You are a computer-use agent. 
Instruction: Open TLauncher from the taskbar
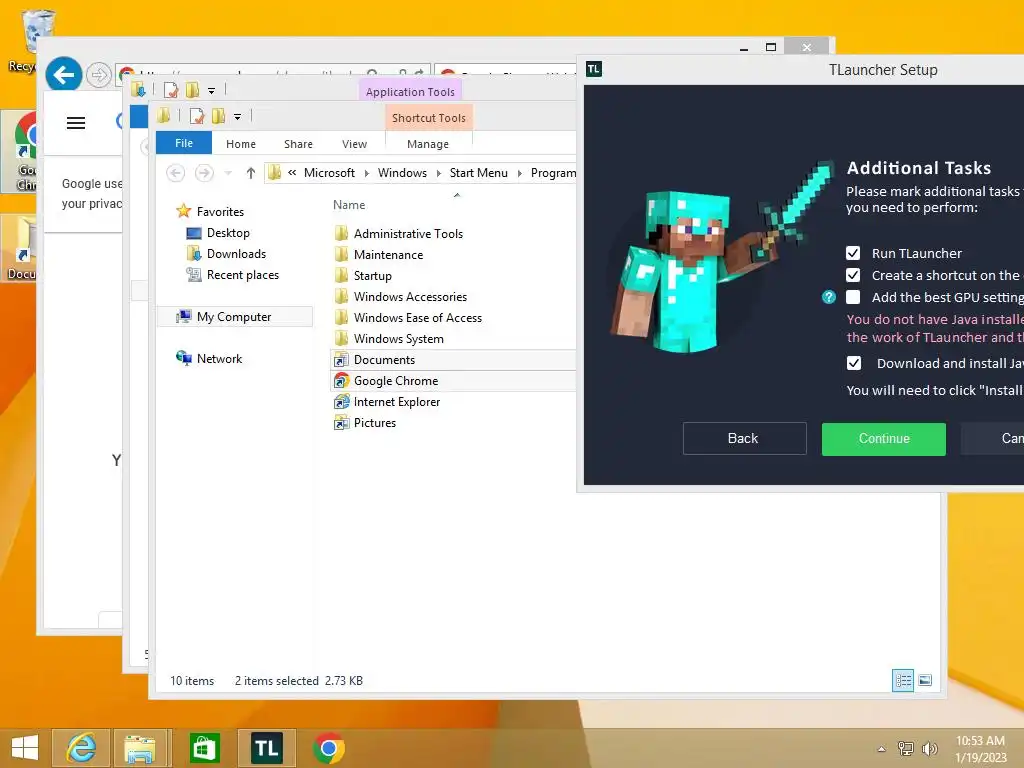pyautogui.click(x=266, y=748)
